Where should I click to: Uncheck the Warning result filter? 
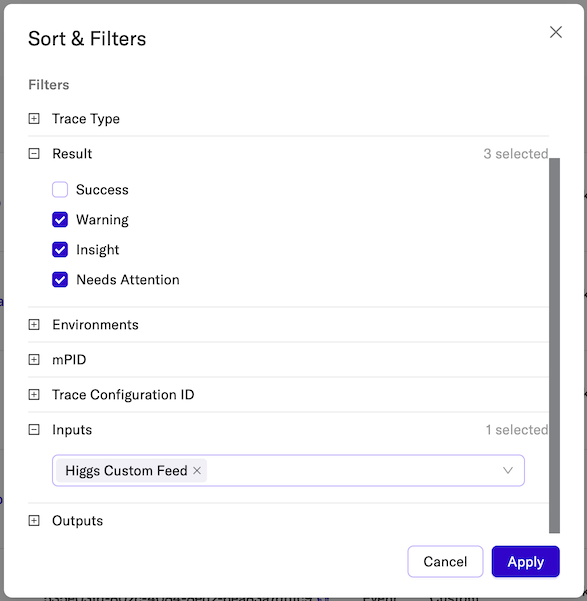(x=60, y=220)
